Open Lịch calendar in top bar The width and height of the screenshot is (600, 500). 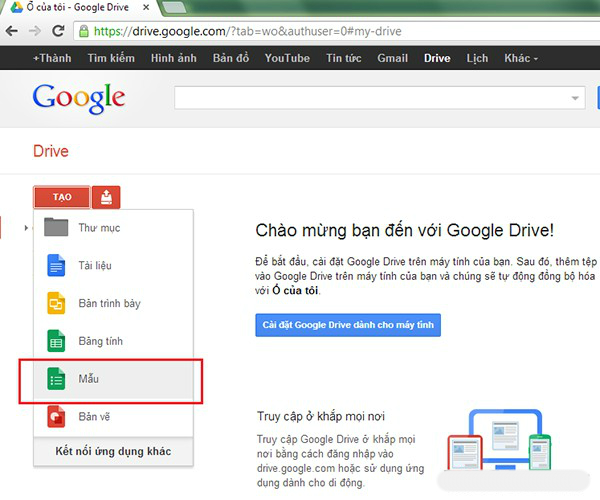pyautogui.click(x=477, y=58)
